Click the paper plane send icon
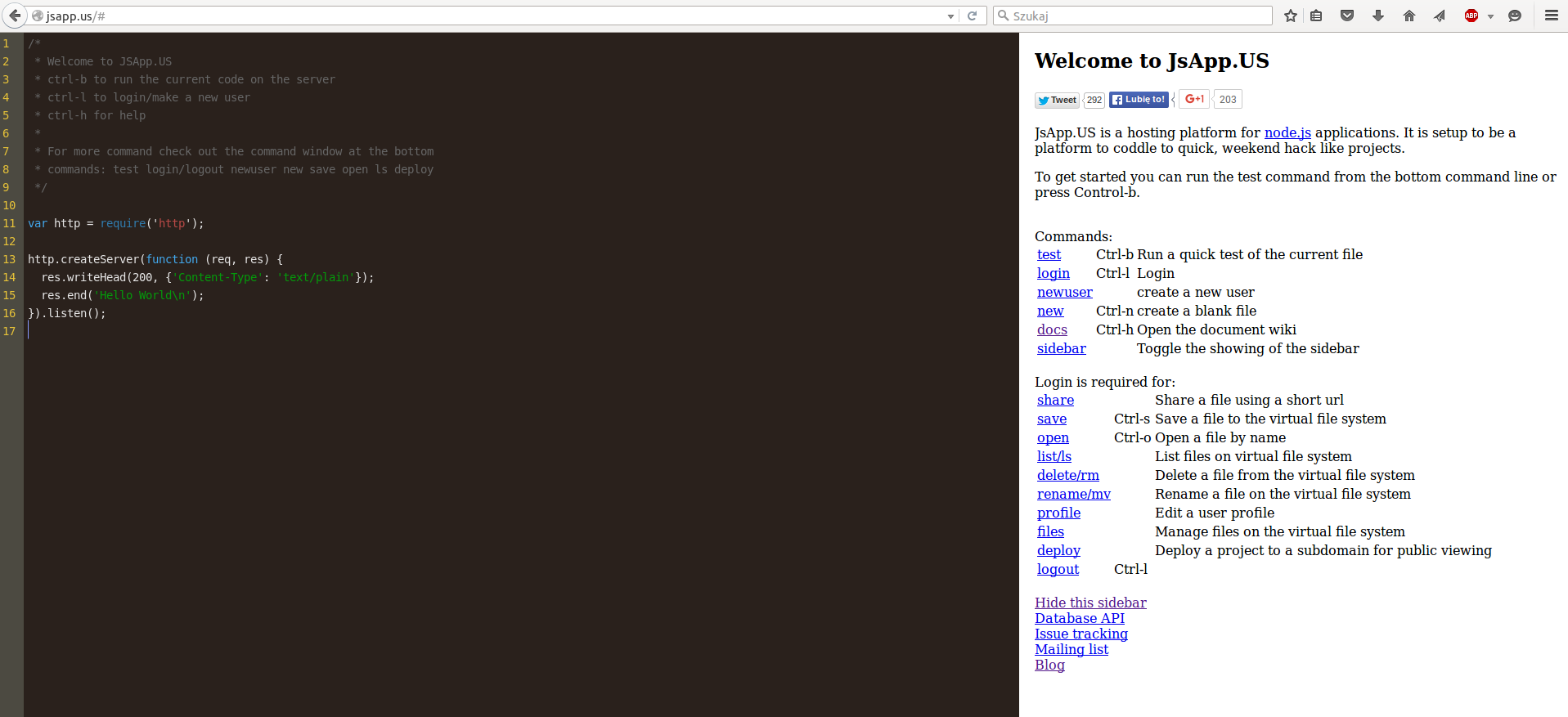 1440,16
